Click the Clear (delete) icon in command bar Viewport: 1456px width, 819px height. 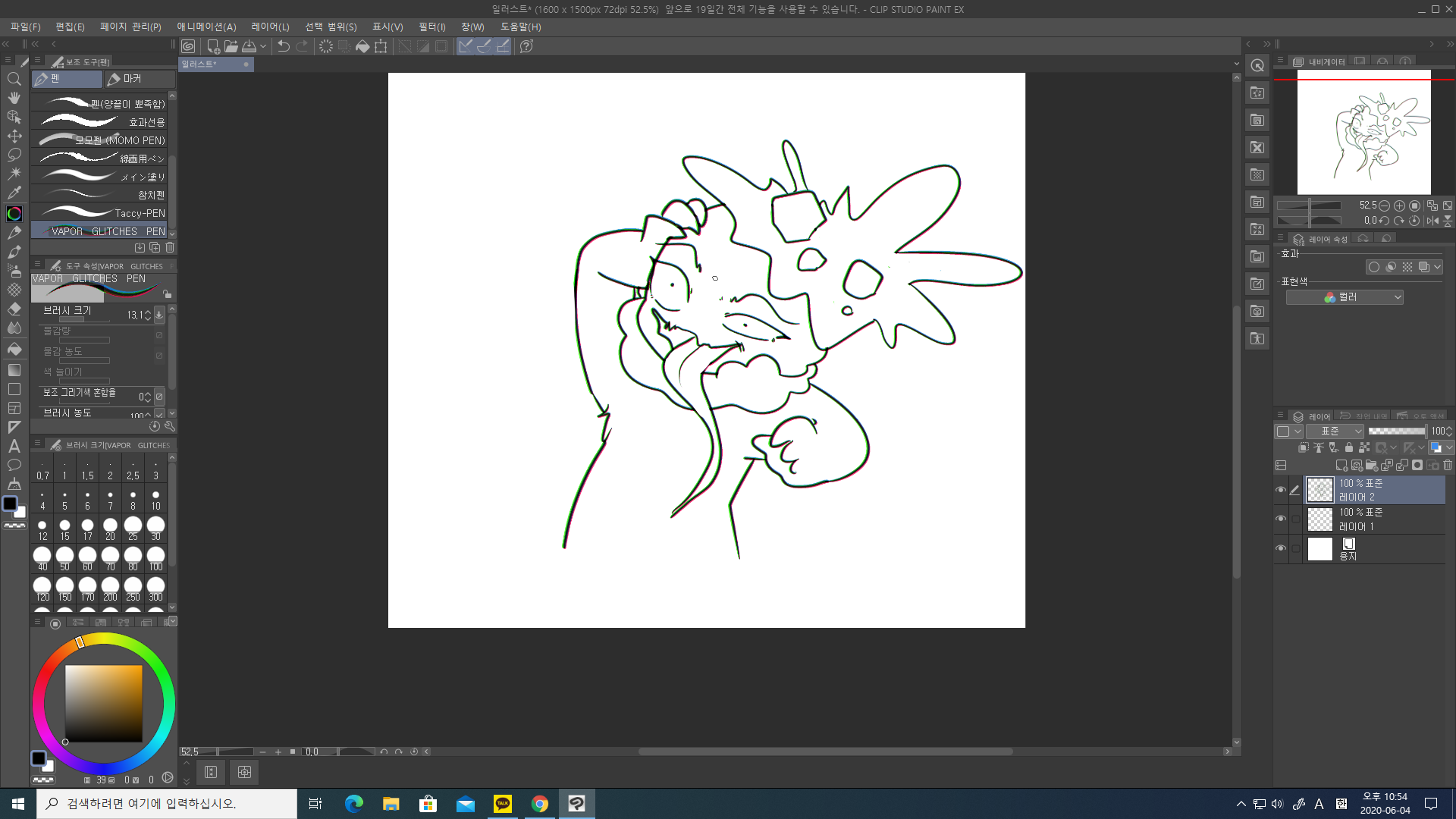(x=325, y=46)
